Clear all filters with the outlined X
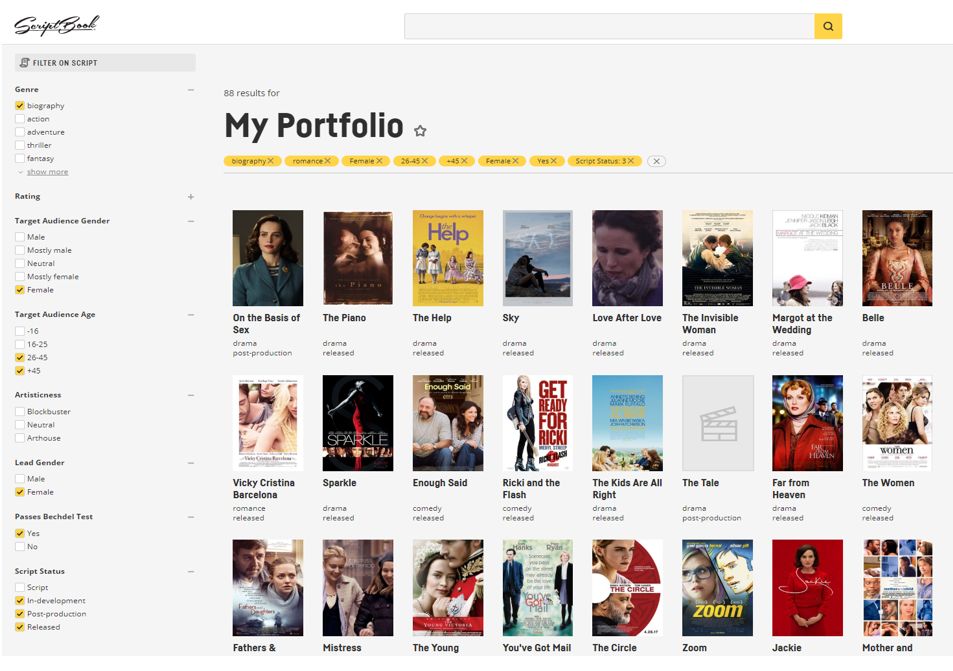The height and width of the screenshot is (671, 953). point(656,161)
